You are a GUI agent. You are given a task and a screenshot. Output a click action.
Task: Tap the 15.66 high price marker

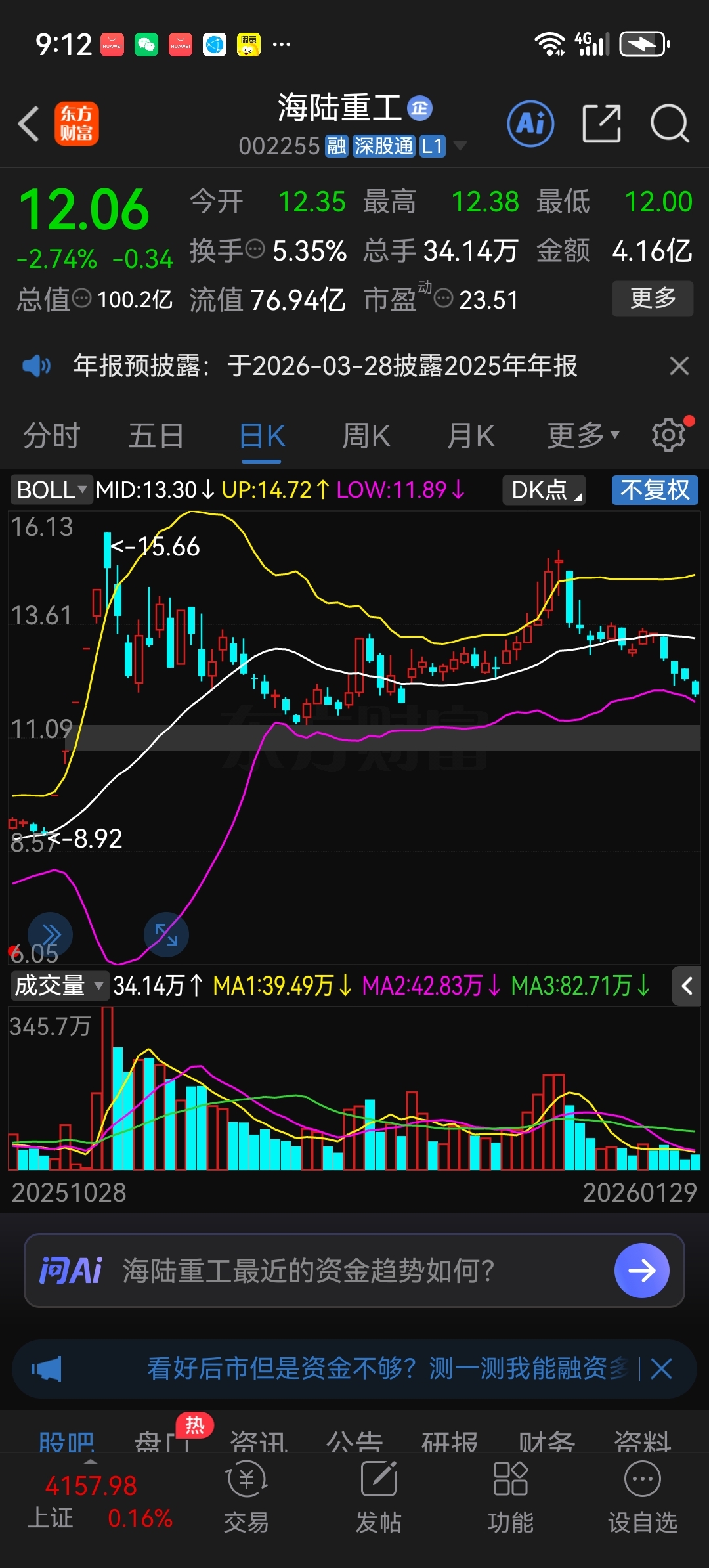point(156,546)
